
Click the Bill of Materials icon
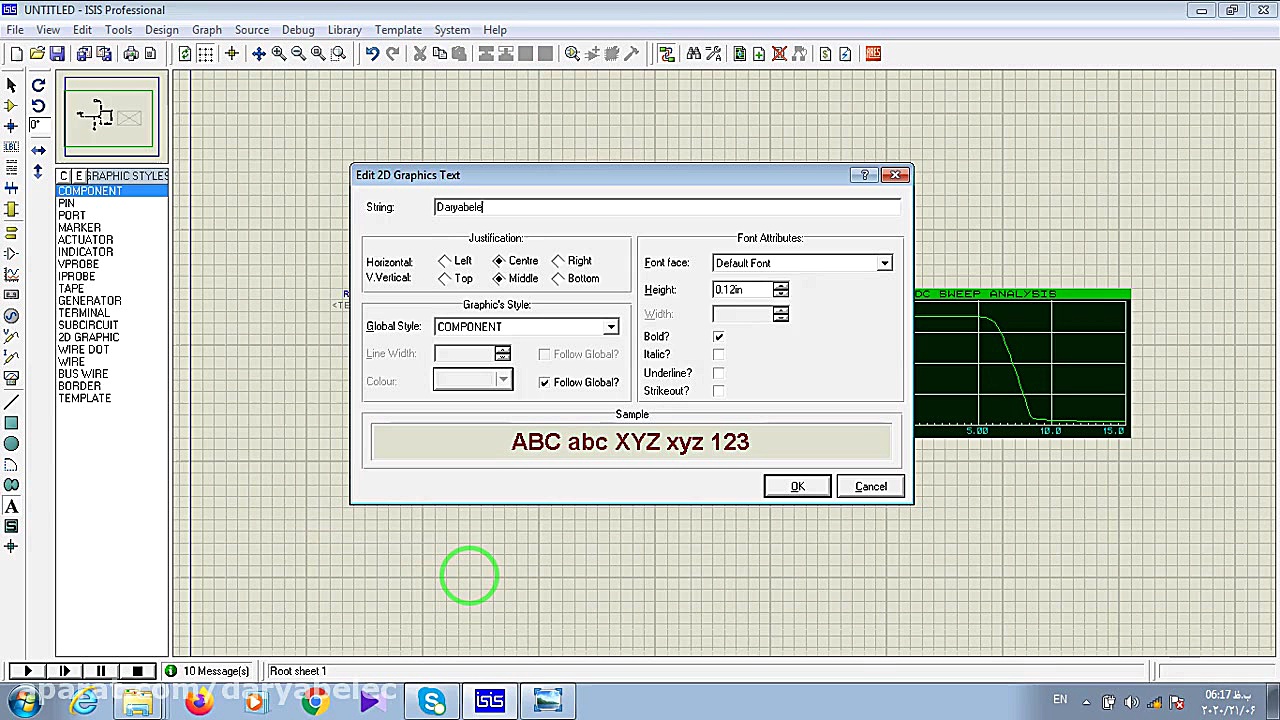[825, 54]
